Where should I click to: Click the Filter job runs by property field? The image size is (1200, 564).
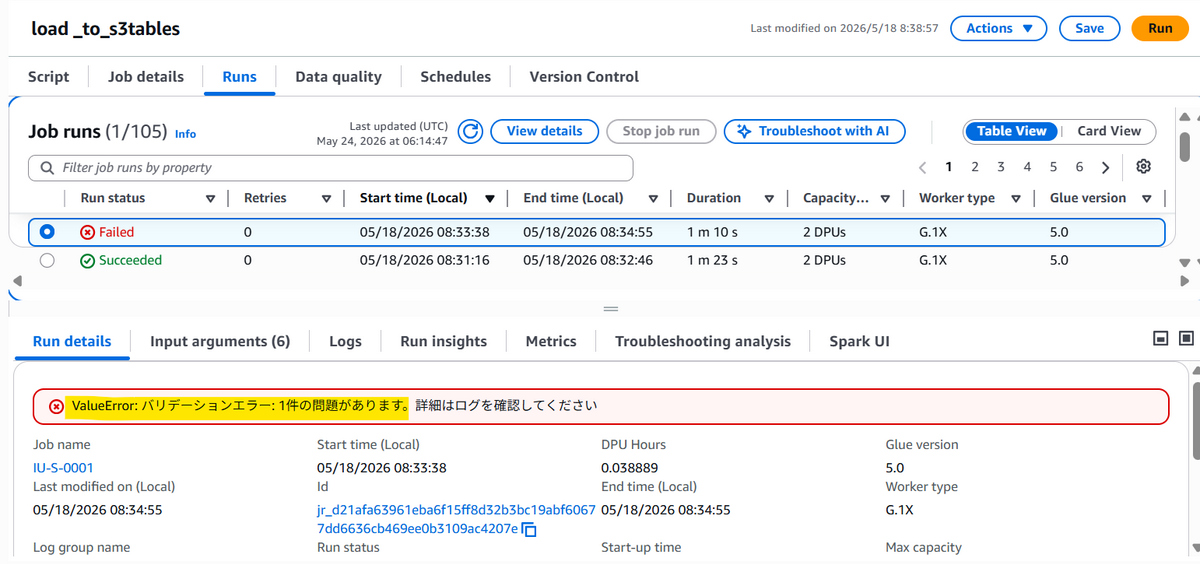tap(331, 168)
